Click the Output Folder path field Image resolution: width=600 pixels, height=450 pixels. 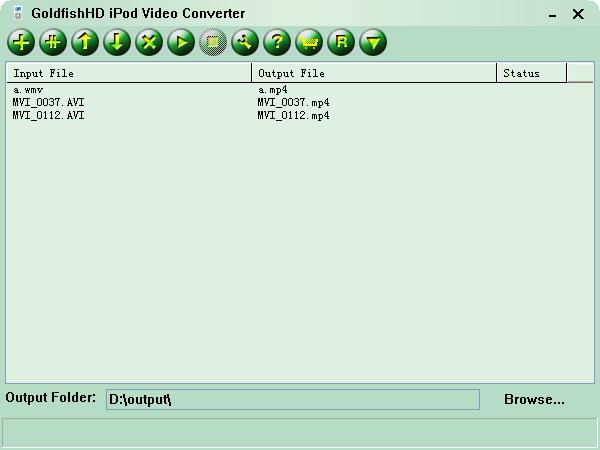(x=293, y=399)
